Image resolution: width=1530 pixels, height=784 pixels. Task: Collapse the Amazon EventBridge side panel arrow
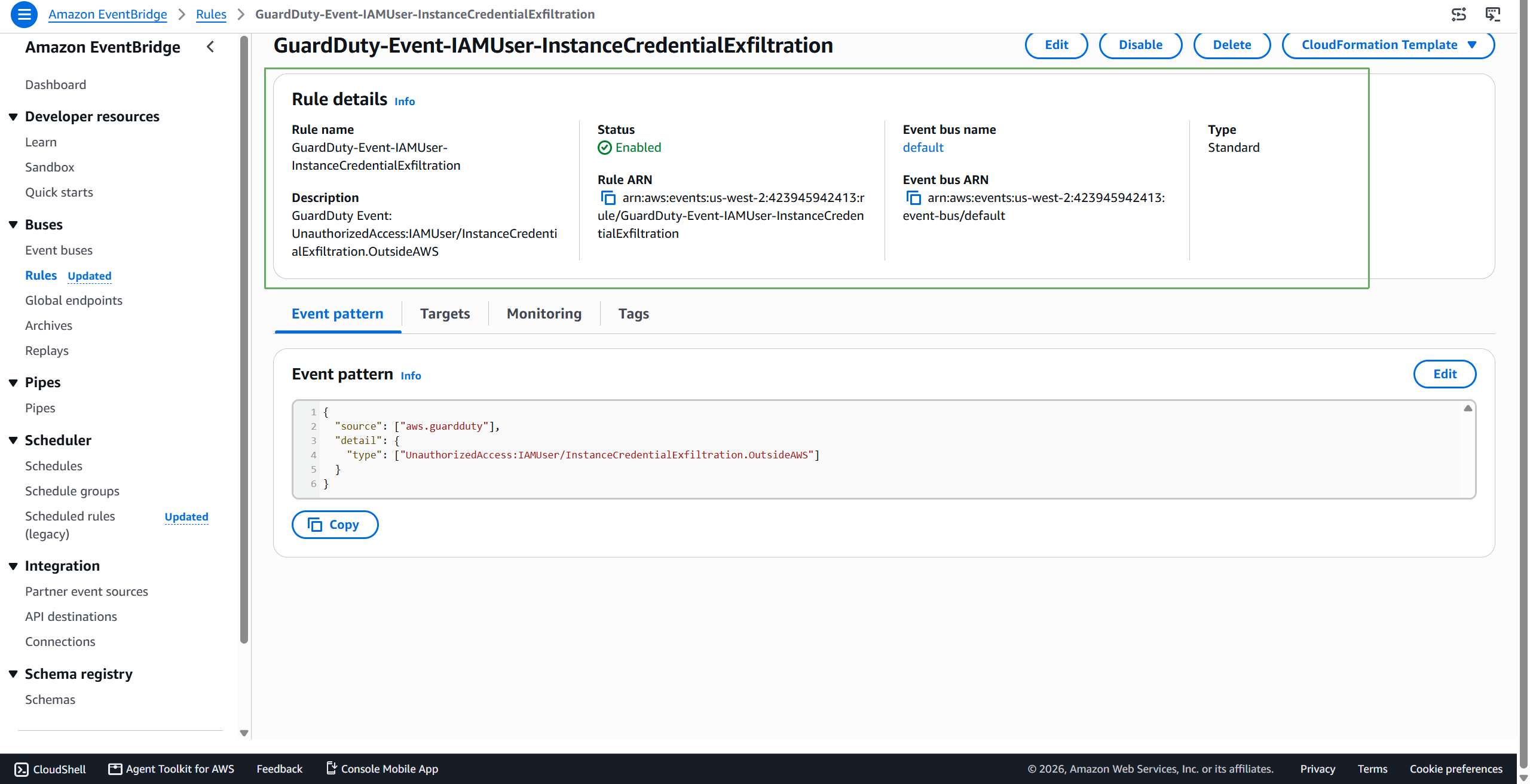[210, 47]
